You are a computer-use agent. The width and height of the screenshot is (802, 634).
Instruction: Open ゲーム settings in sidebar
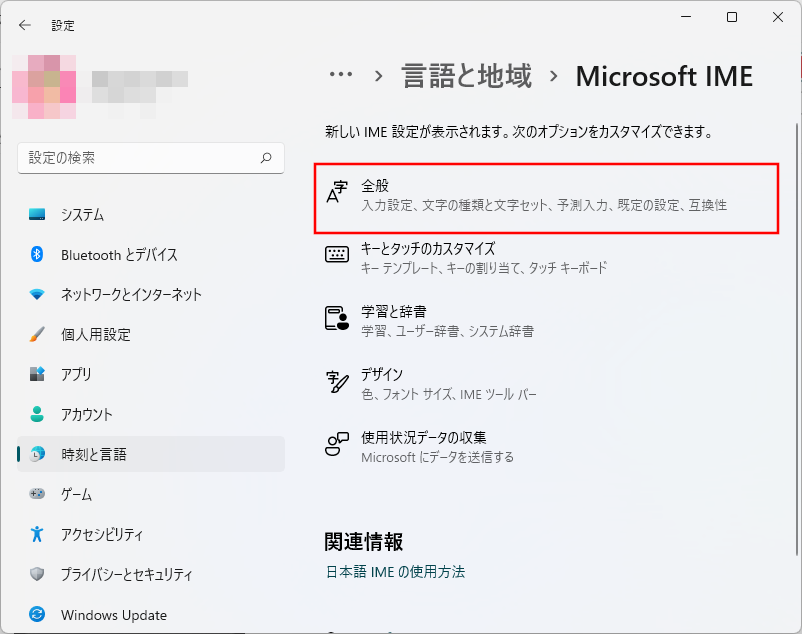click(76, 495)
